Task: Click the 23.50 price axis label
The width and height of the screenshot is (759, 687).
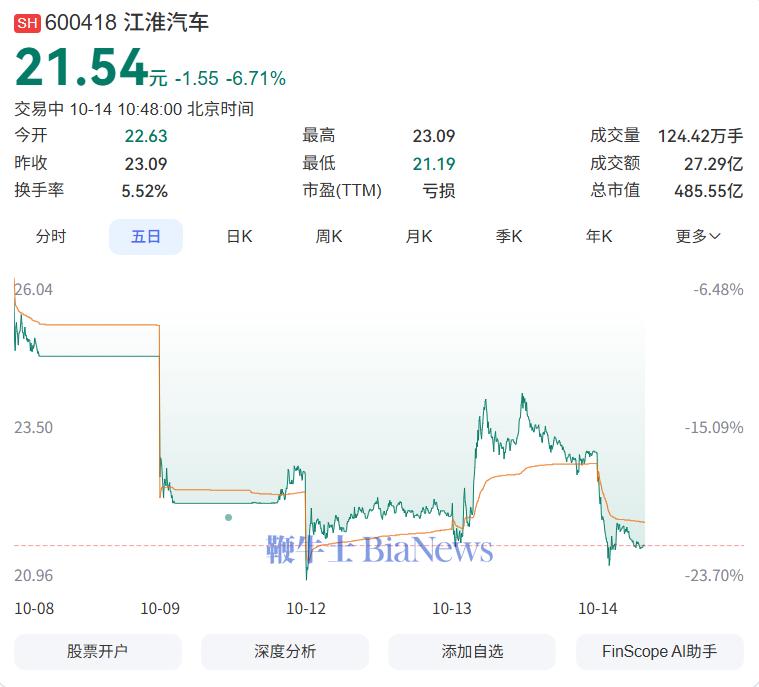Action: [x=33, y=427]
